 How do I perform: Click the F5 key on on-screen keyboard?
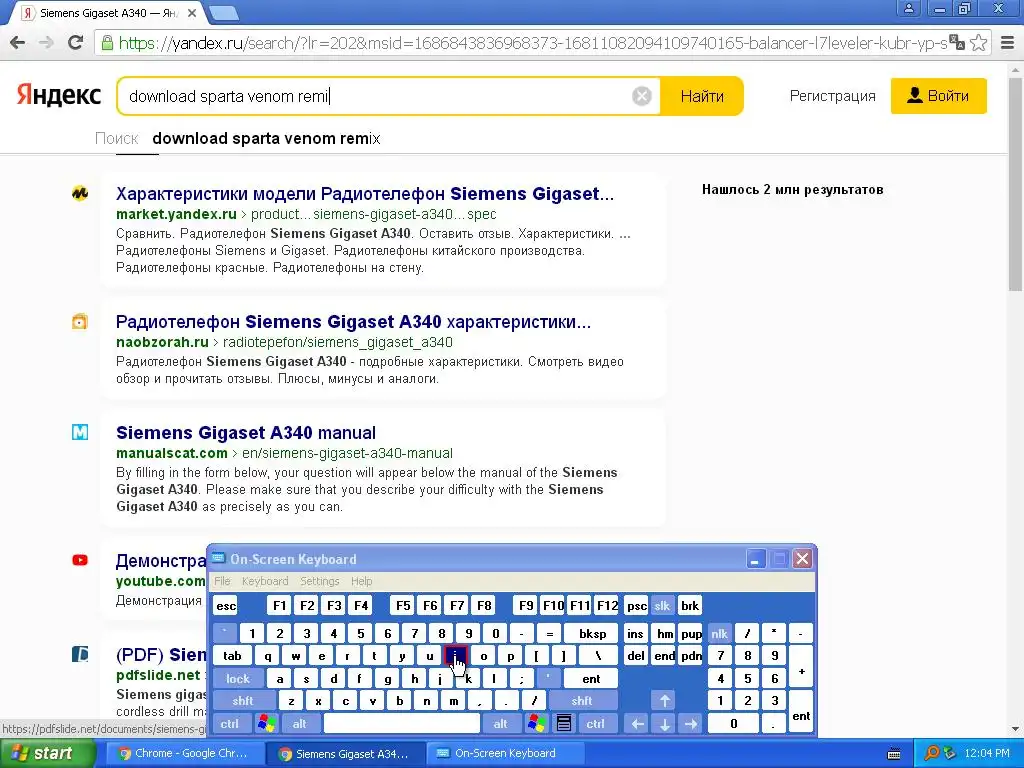click(x=403, y=606)
